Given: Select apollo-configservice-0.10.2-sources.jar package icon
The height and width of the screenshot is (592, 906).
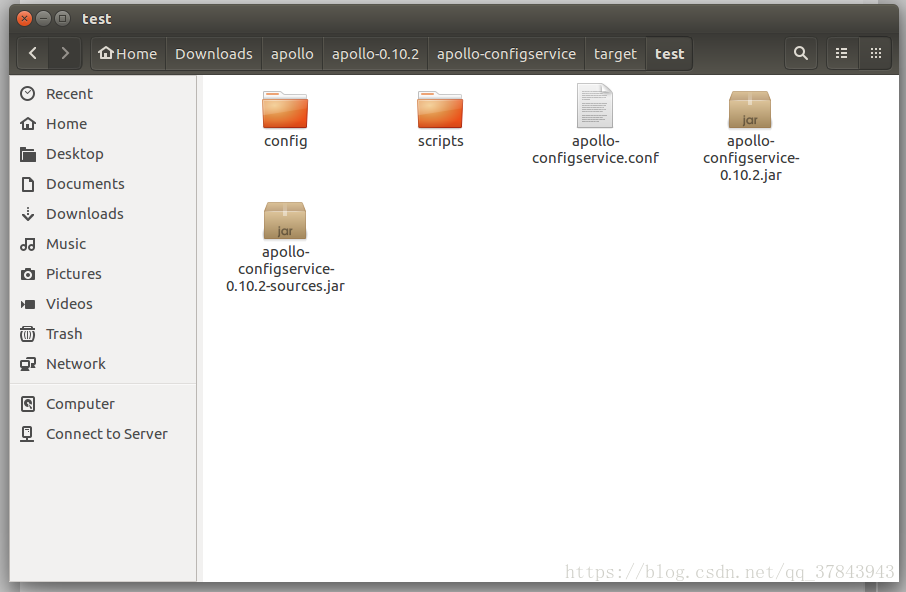Looking at the screenshot, I should [285, 220].
